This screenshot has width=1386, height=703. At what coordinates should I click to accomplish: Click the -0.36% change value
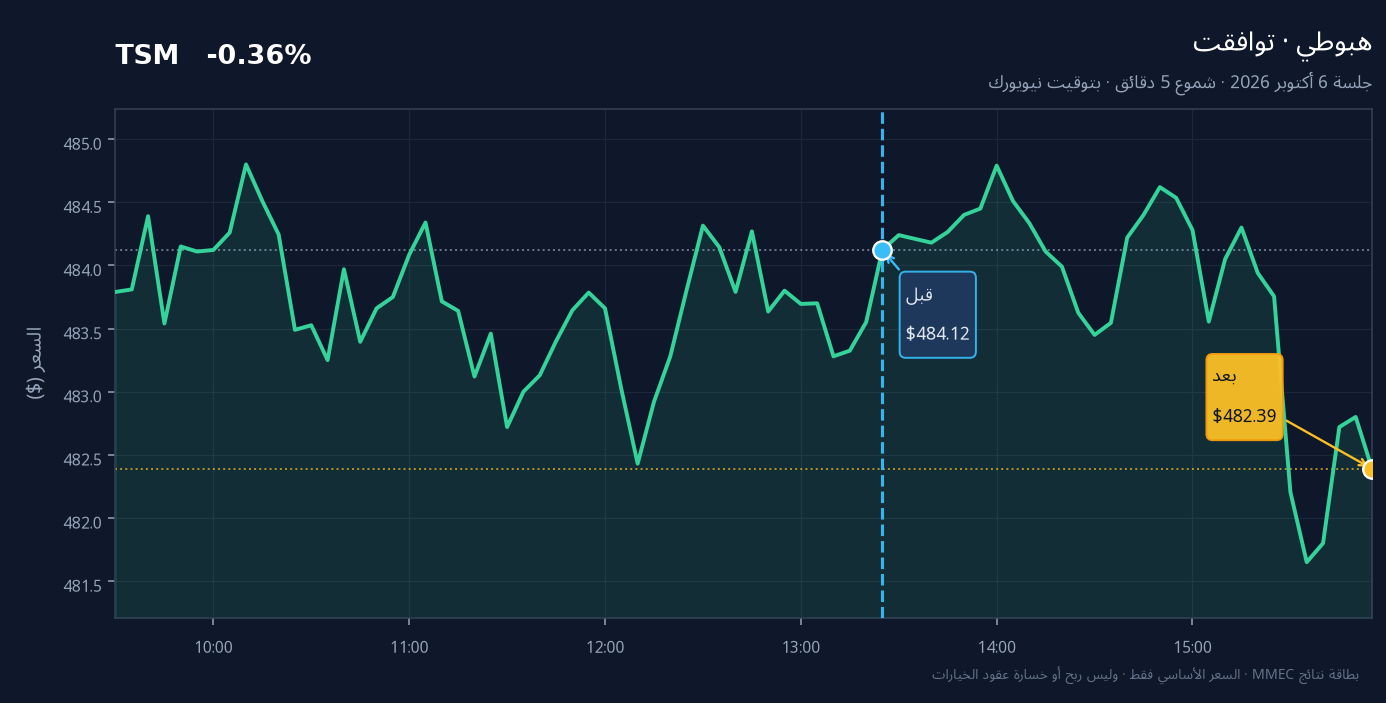pos(259,56)
